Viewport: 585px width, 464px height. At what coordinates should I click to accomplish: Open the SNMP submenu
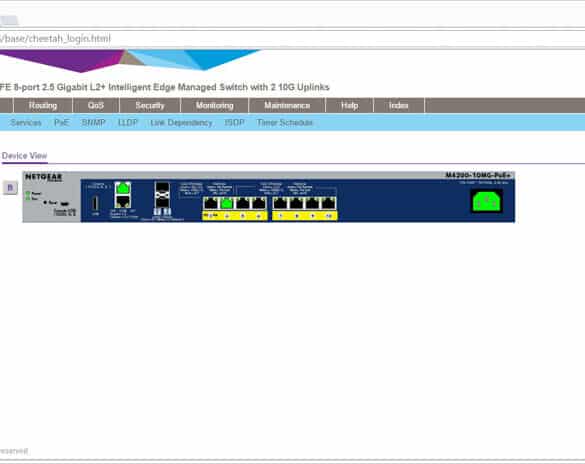point(94,123)
